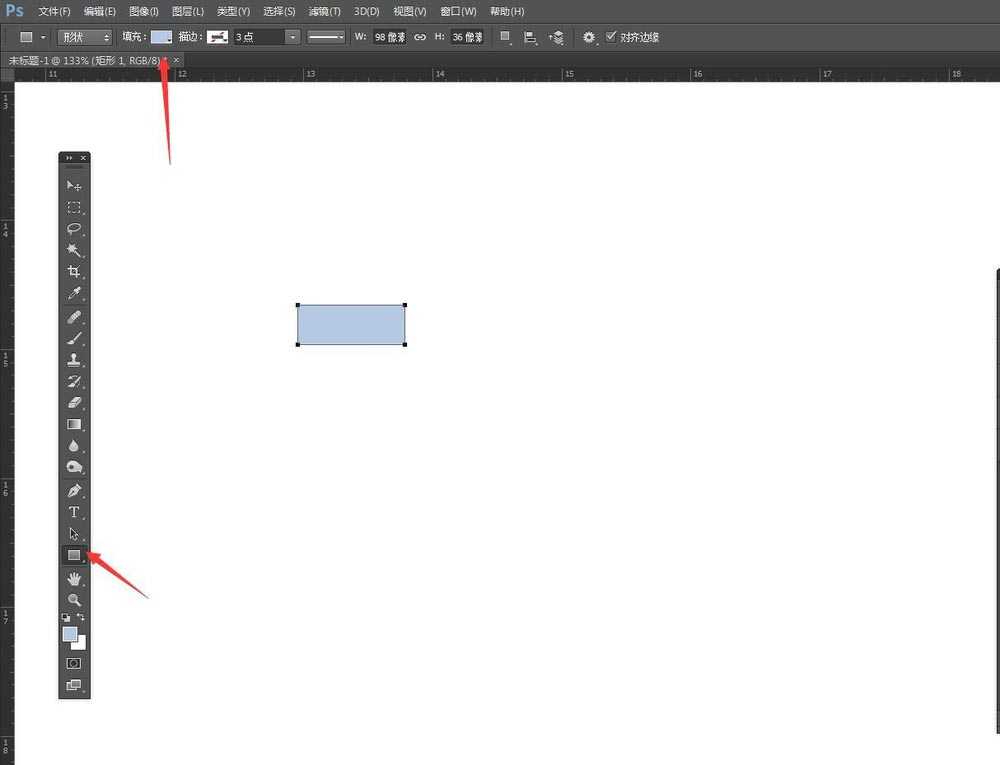
Task: Select the Clone Stamp tool
Action: tap(74, 360)
